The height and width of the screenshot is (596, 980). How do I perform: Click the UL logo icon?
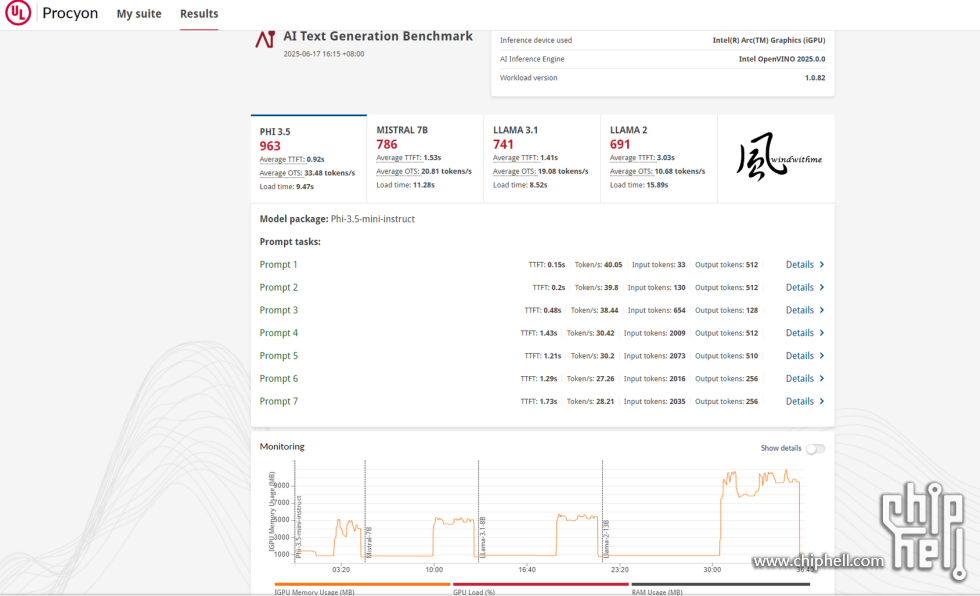click(18, 12)
